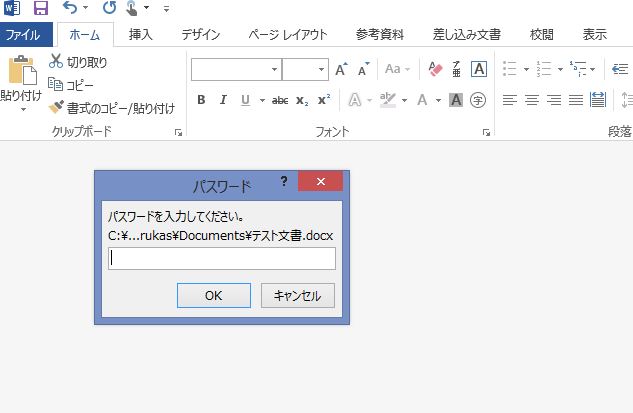Screen dimensions: 633x413
Task: Click キャンセル in password dialog
Action: click(x=298, y=296)
